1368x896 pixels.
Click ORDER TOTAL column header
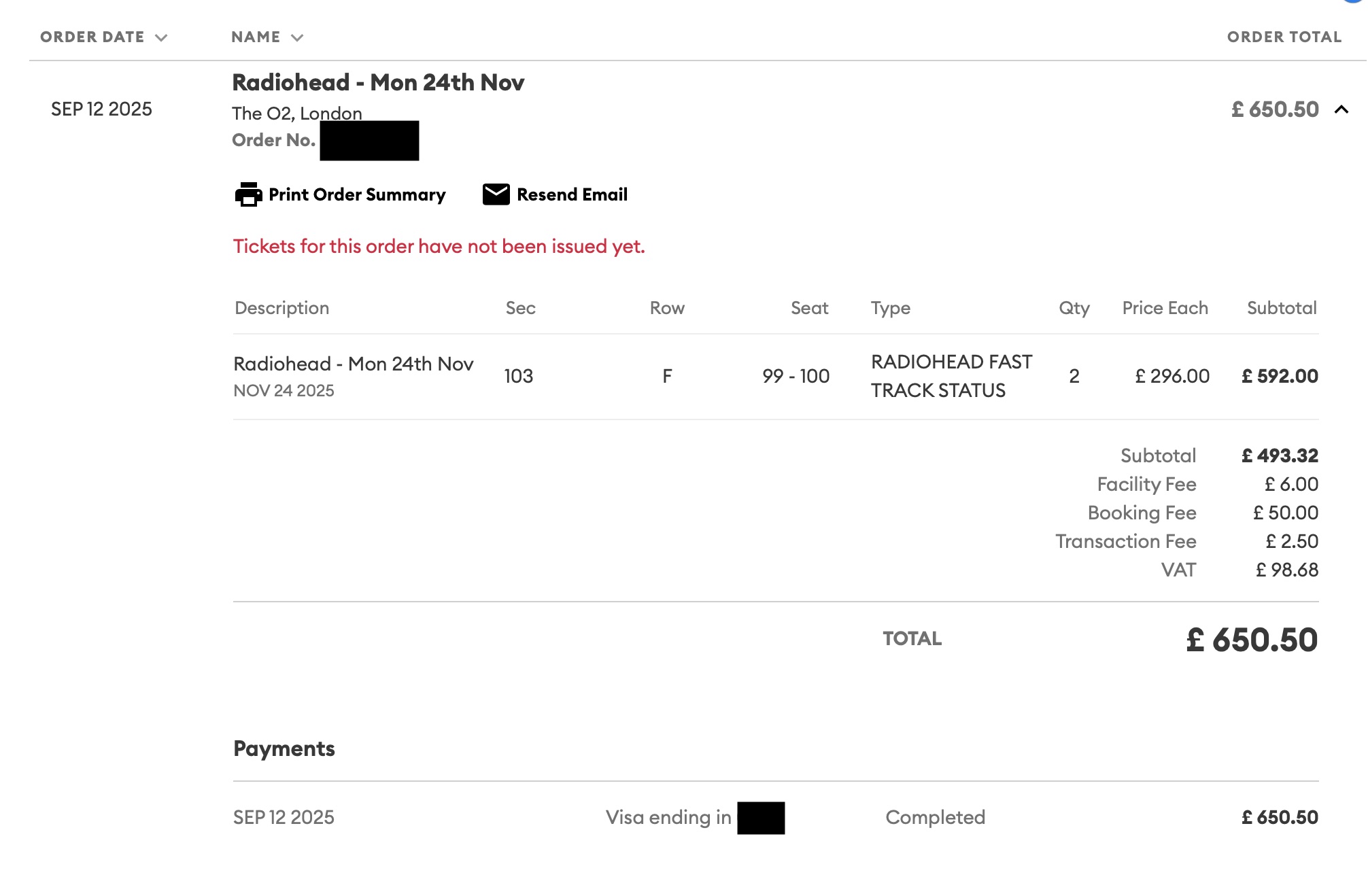click(1284, 37)
